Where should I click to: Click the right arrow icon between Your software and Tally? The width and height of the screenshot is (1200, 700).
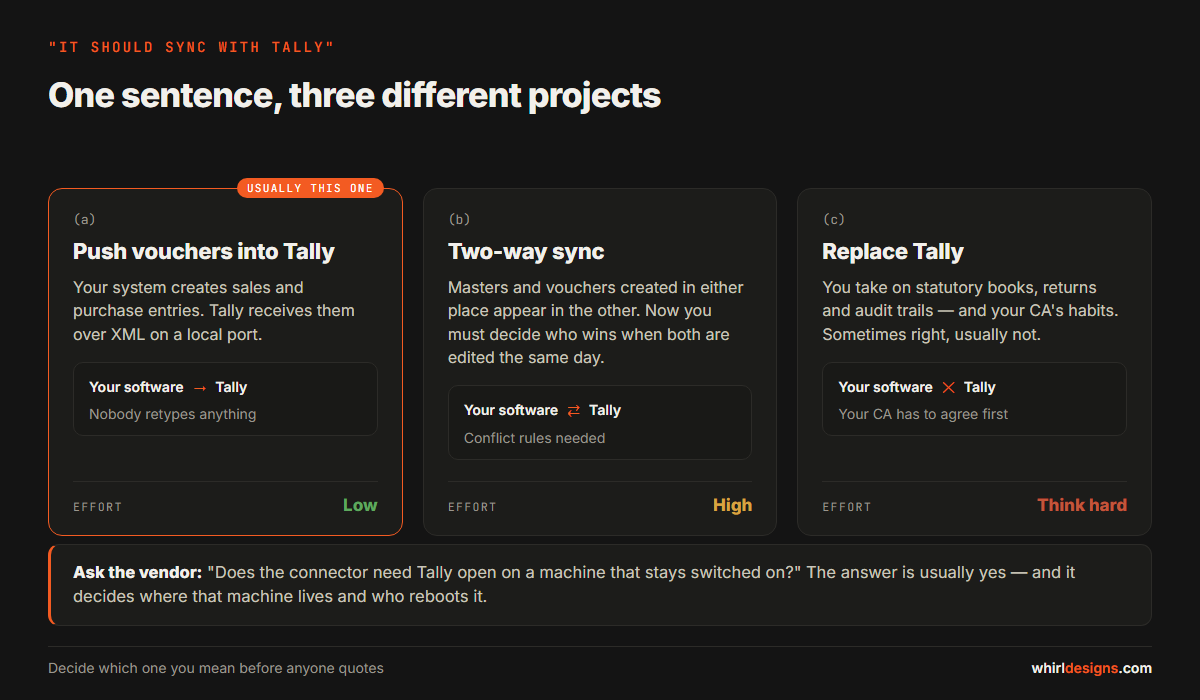click(x=200, y=388)
